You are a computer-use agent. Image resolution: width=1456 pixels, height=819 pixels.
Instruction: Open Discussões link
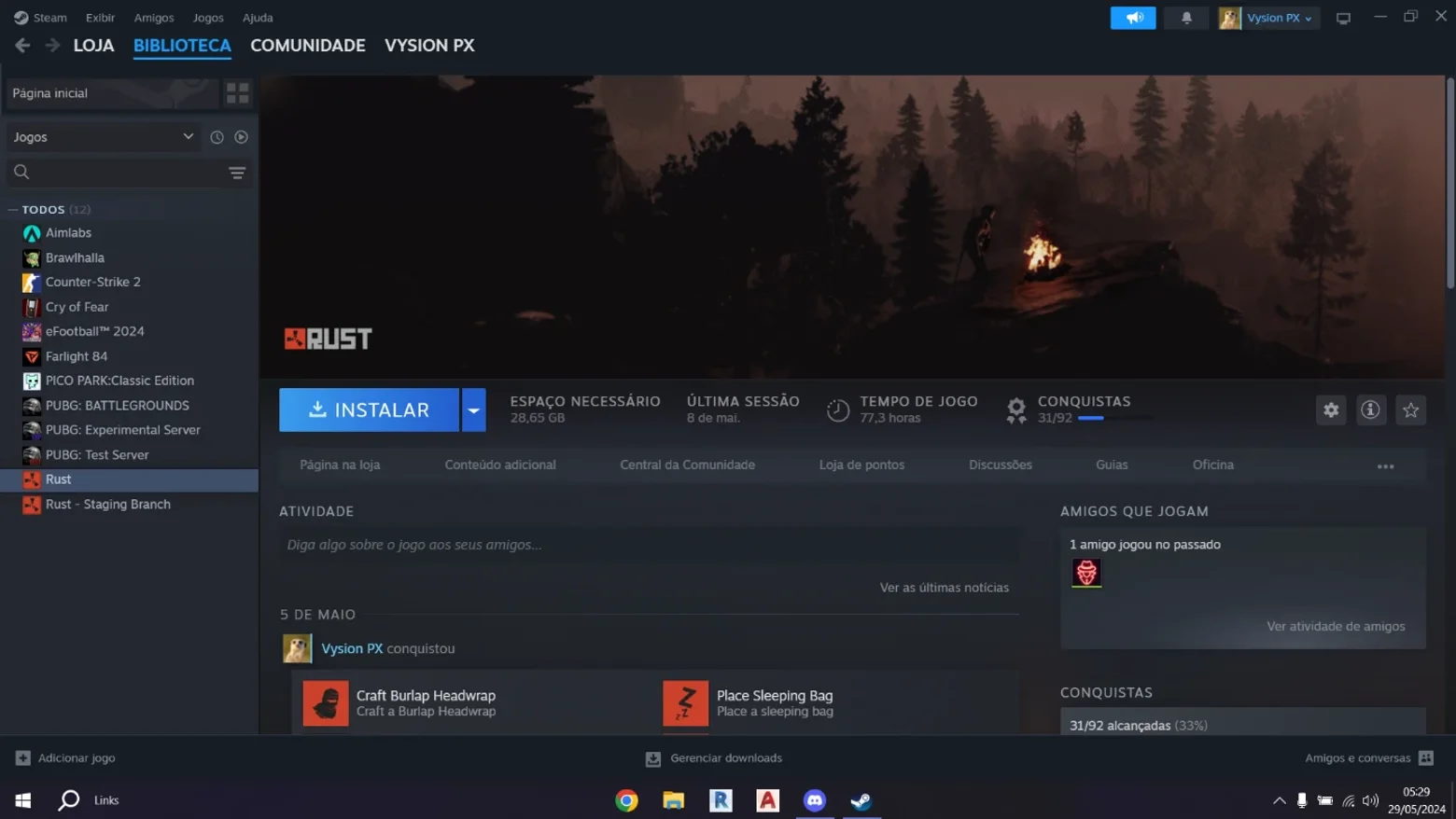[x=1001, y=465]
